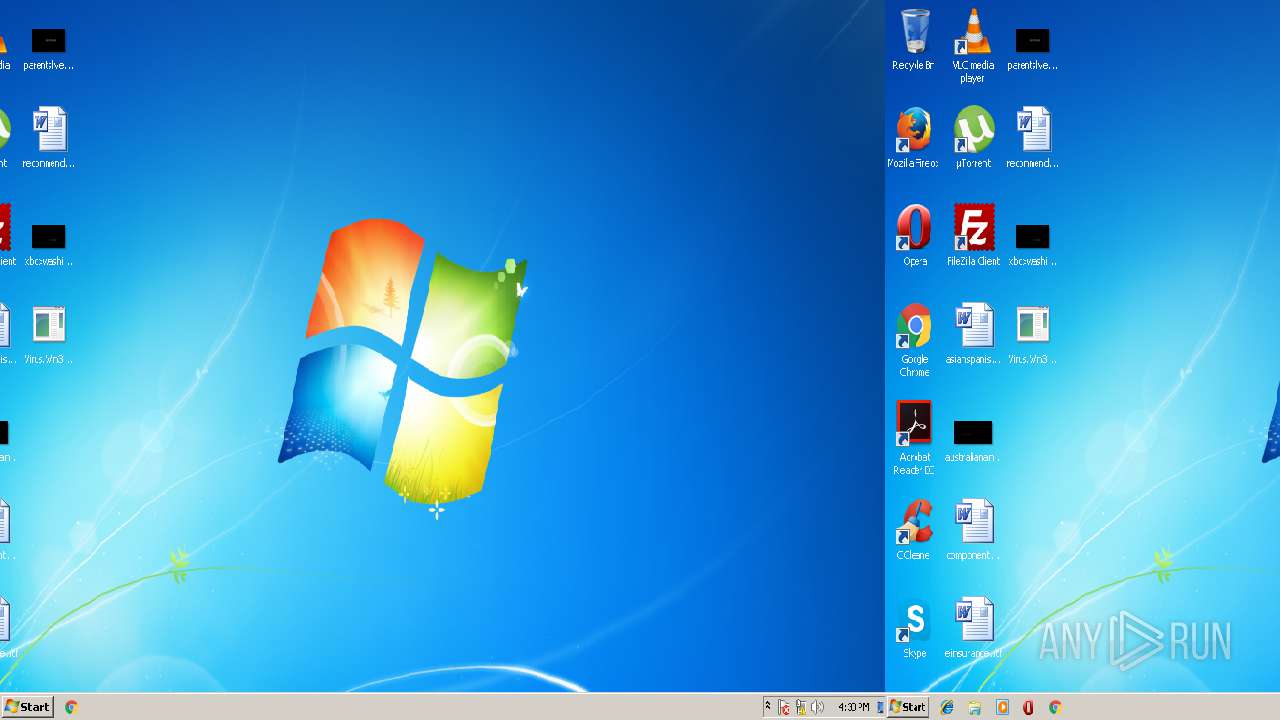This screenshot has width=1280, height=720.
Task: Launch Windows Media Player from taskbar
Action: click(x=1002, y=707)
